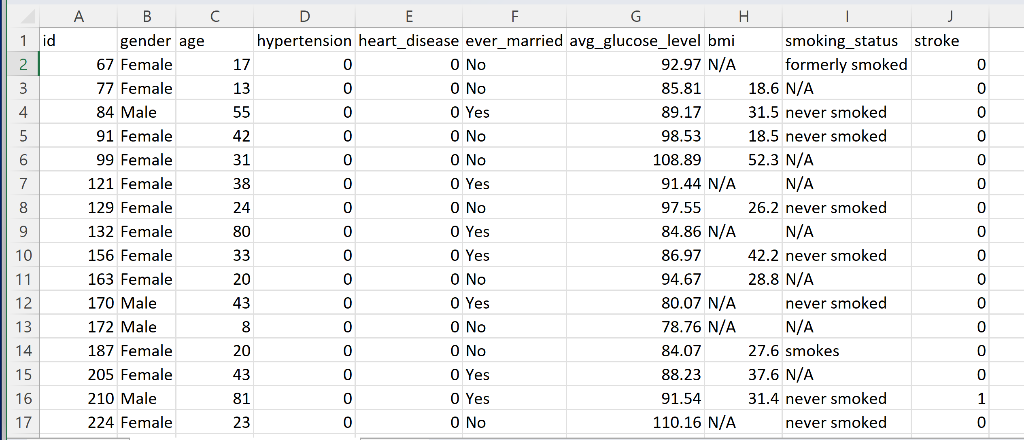Click id cell 67
The height and width of the screenshot is (440, 1024).
[78, 65]
